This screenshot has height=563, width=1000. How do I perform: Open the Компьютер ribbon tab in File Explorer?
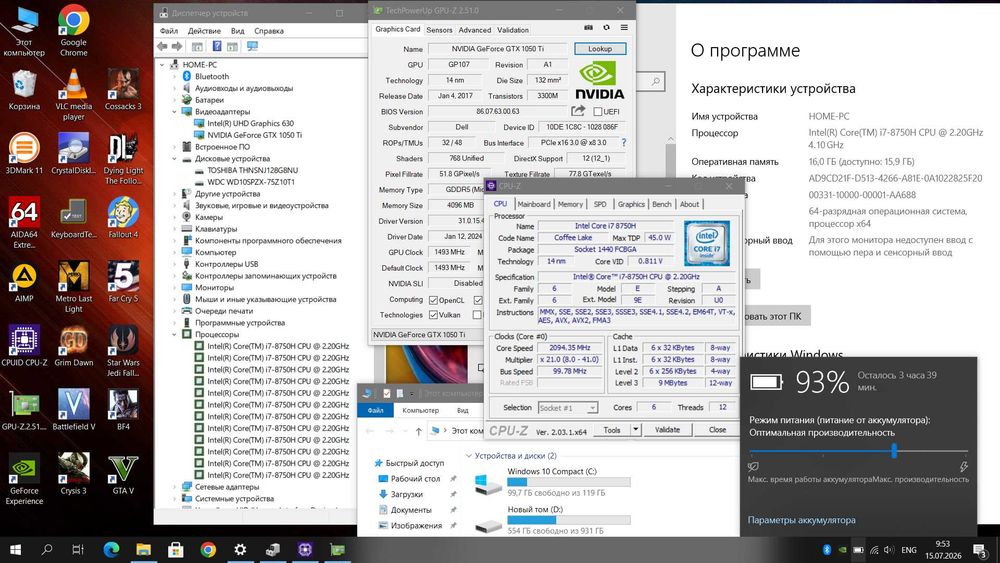[420, 410]
